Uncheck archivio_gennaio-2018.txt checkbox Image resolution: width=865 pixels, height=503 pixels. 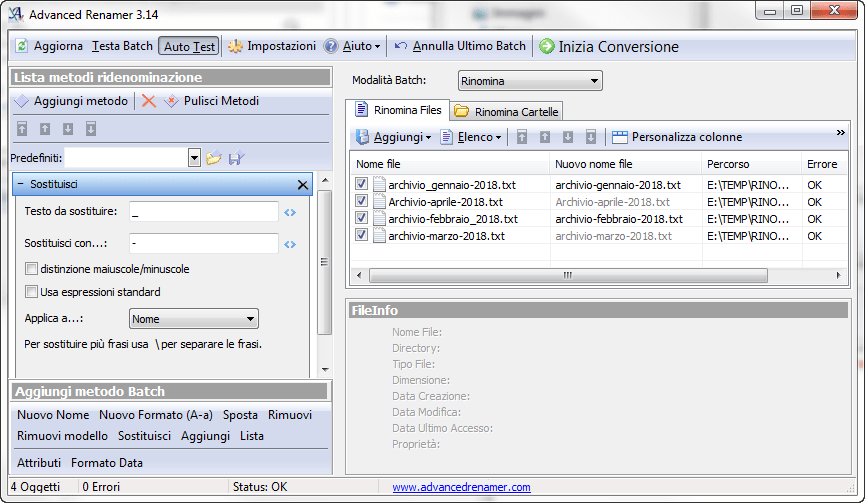361,184
